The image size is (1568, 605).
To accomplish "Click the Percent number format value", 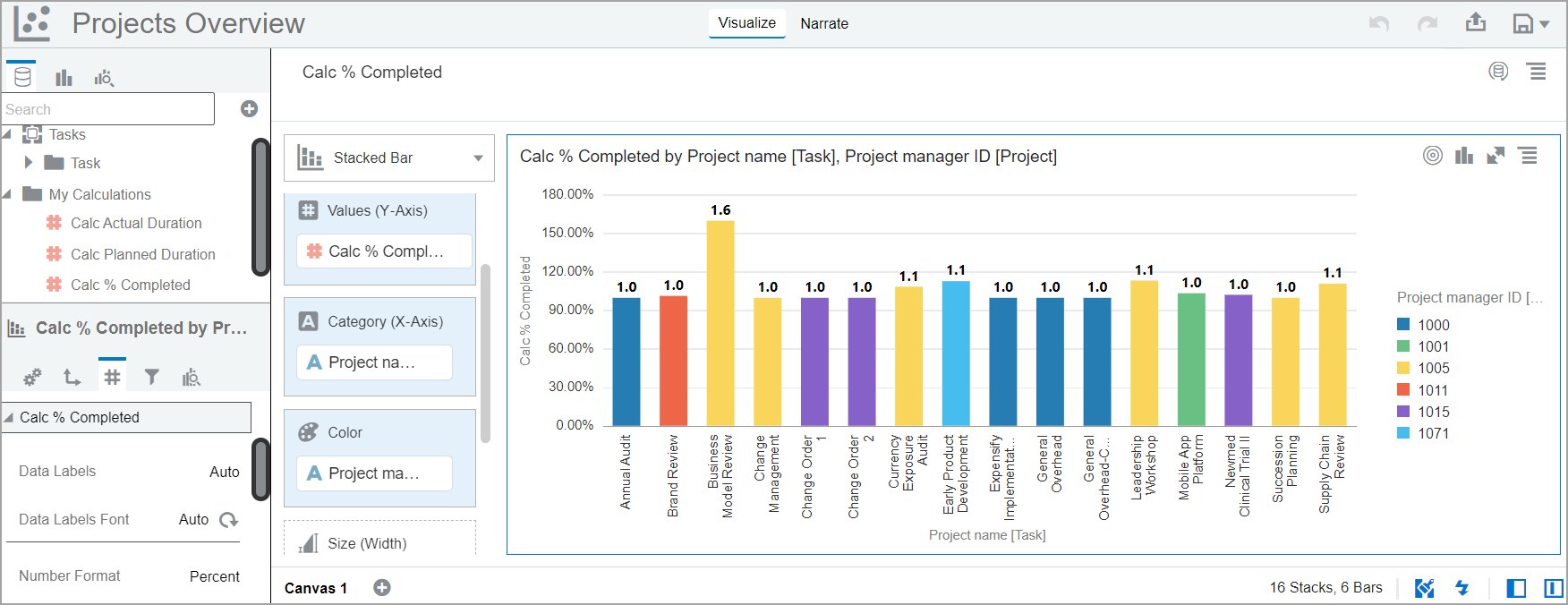I will [214, 576].
